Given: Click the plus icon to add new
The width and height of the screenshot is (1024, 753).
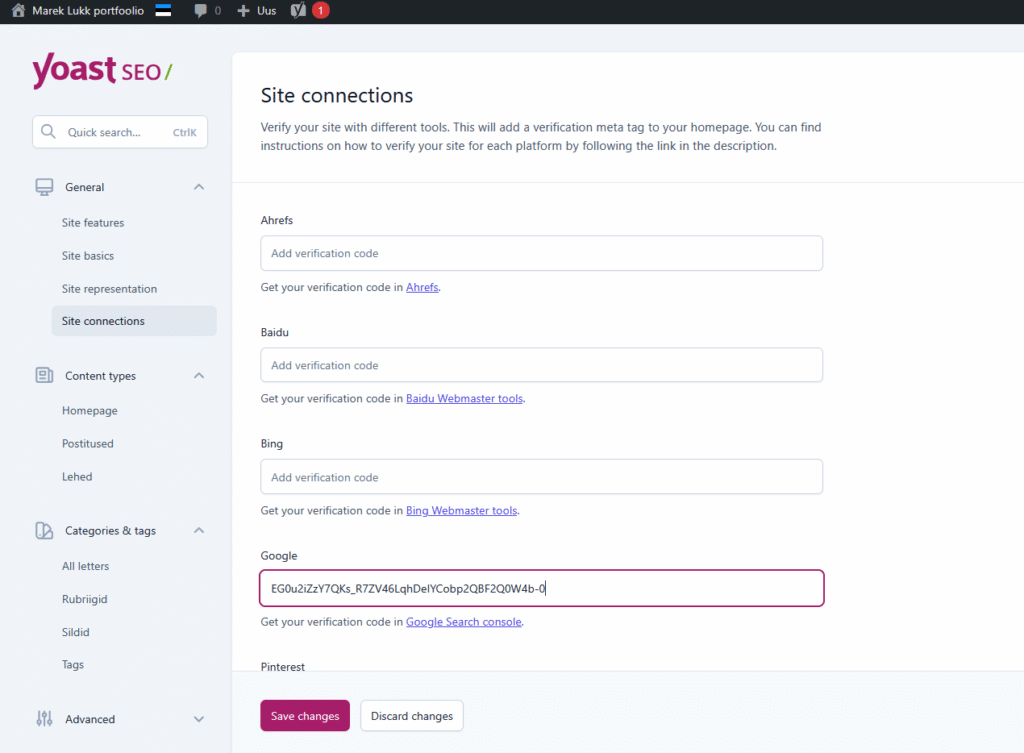Looking at the screenshot, I should 243,11.
